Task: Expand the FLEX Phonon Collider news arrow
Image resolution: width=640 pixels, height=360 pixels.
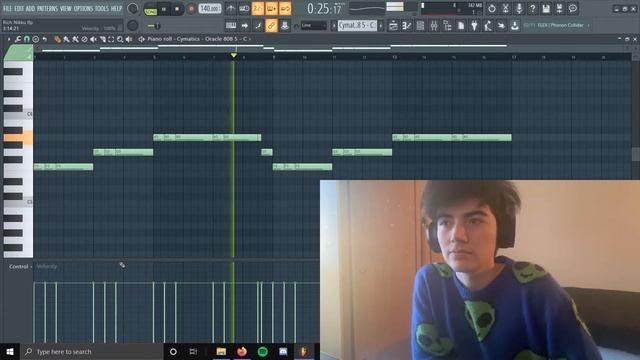Action: (x=588, y=25)
